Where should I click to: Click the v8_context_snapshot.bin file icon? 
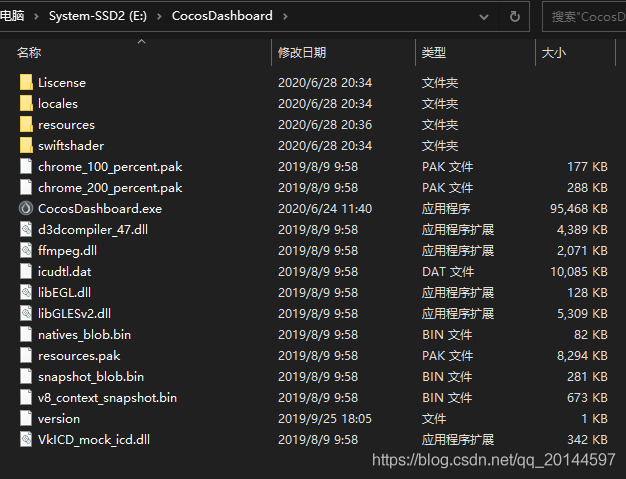(x=26, y=398)
